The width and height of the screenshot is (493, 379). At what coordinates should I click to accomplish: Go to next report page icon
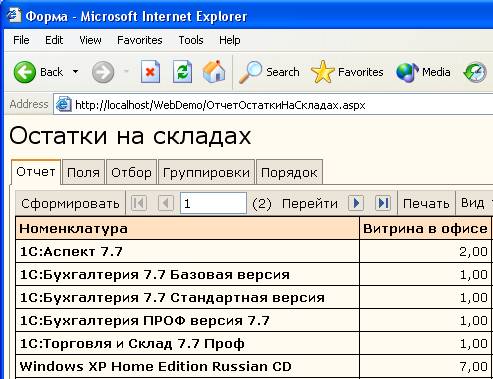(x=356, y=203)
